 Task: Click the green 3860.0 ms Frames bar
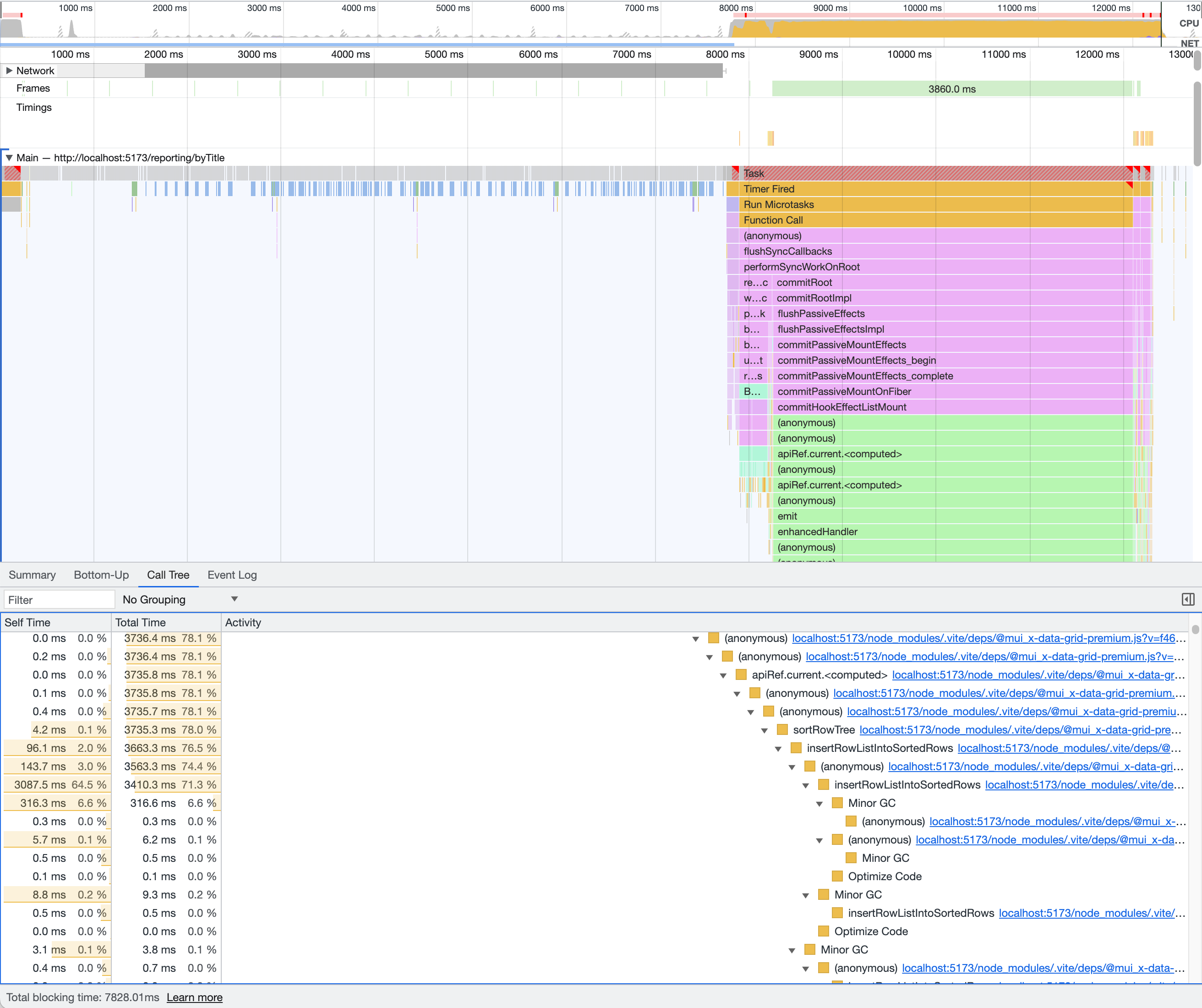(x=953, y=89)
